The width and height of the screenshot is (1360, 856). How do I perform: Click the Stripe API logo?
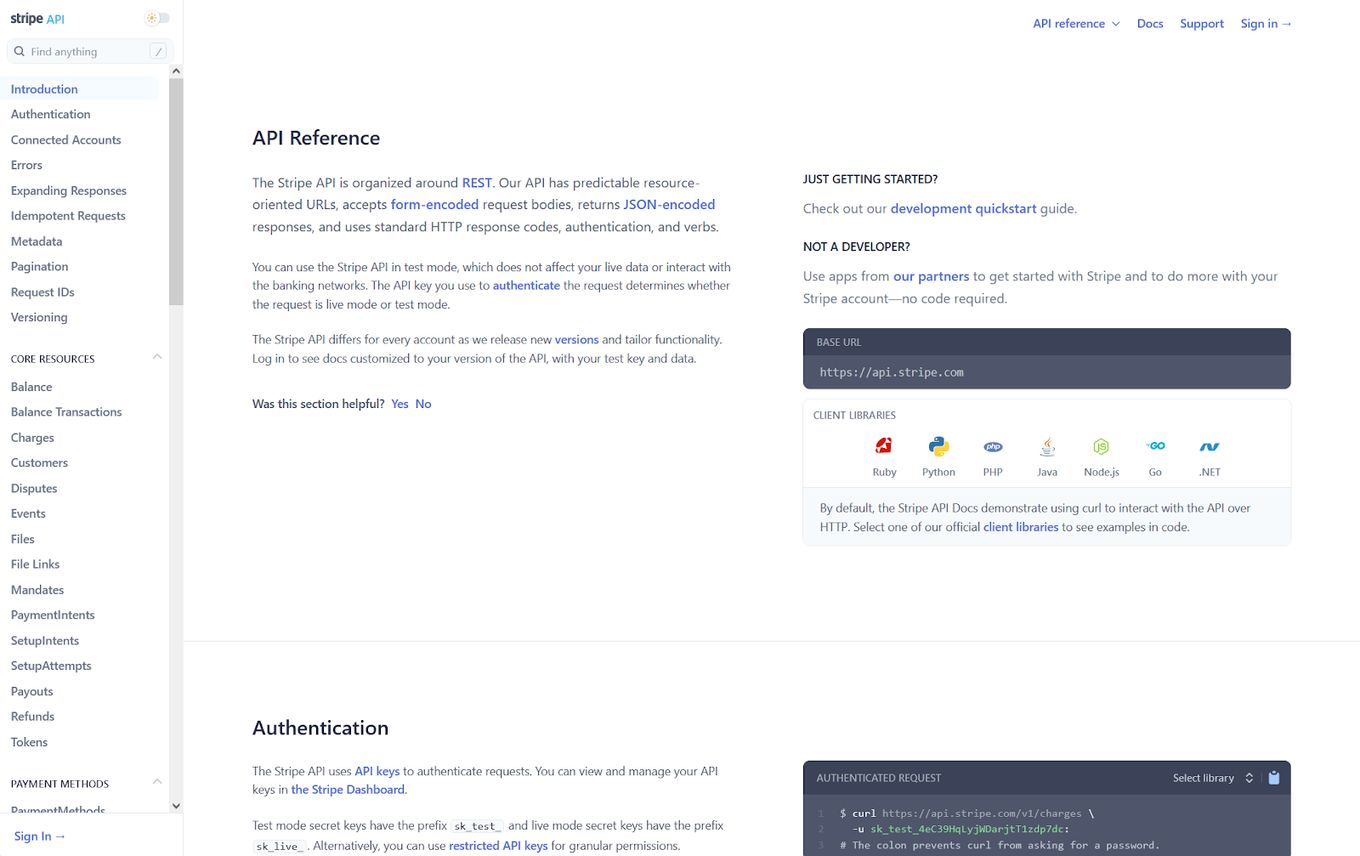(37, 19)
